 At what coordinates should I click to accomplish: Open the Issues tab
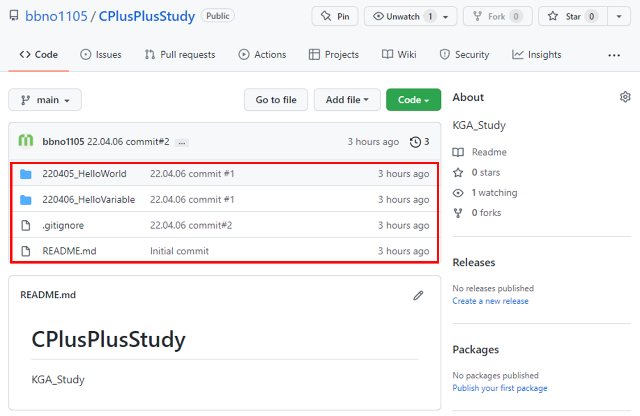[101, 55]
